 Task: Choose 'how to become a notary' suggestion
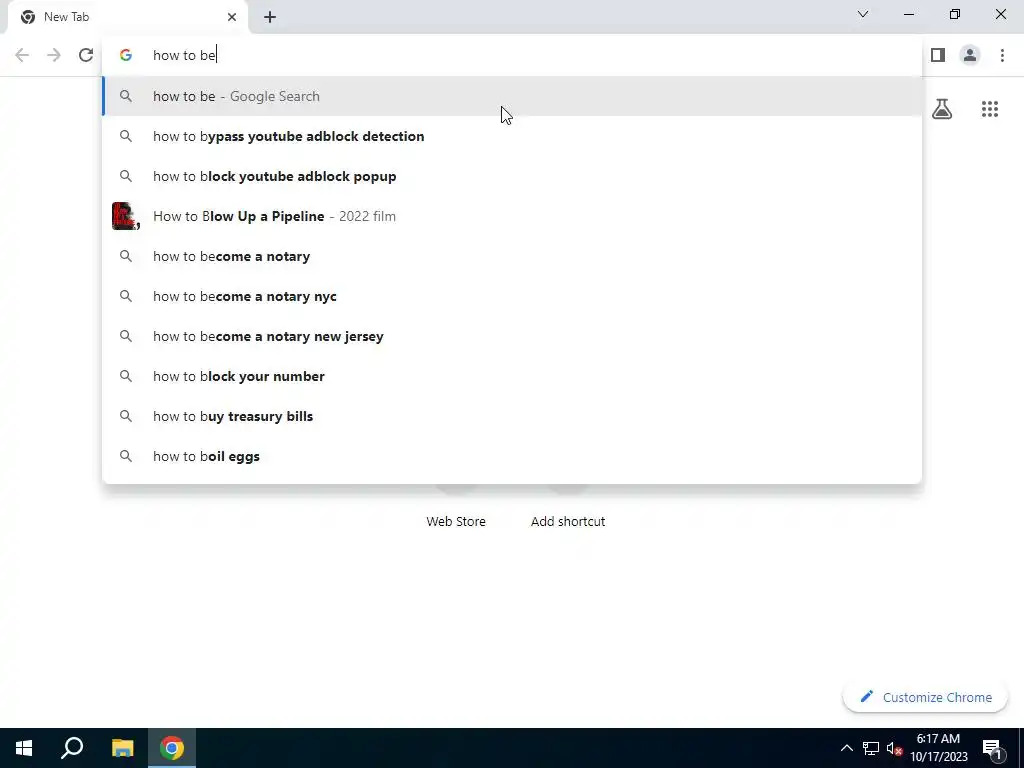coord(512,256)
